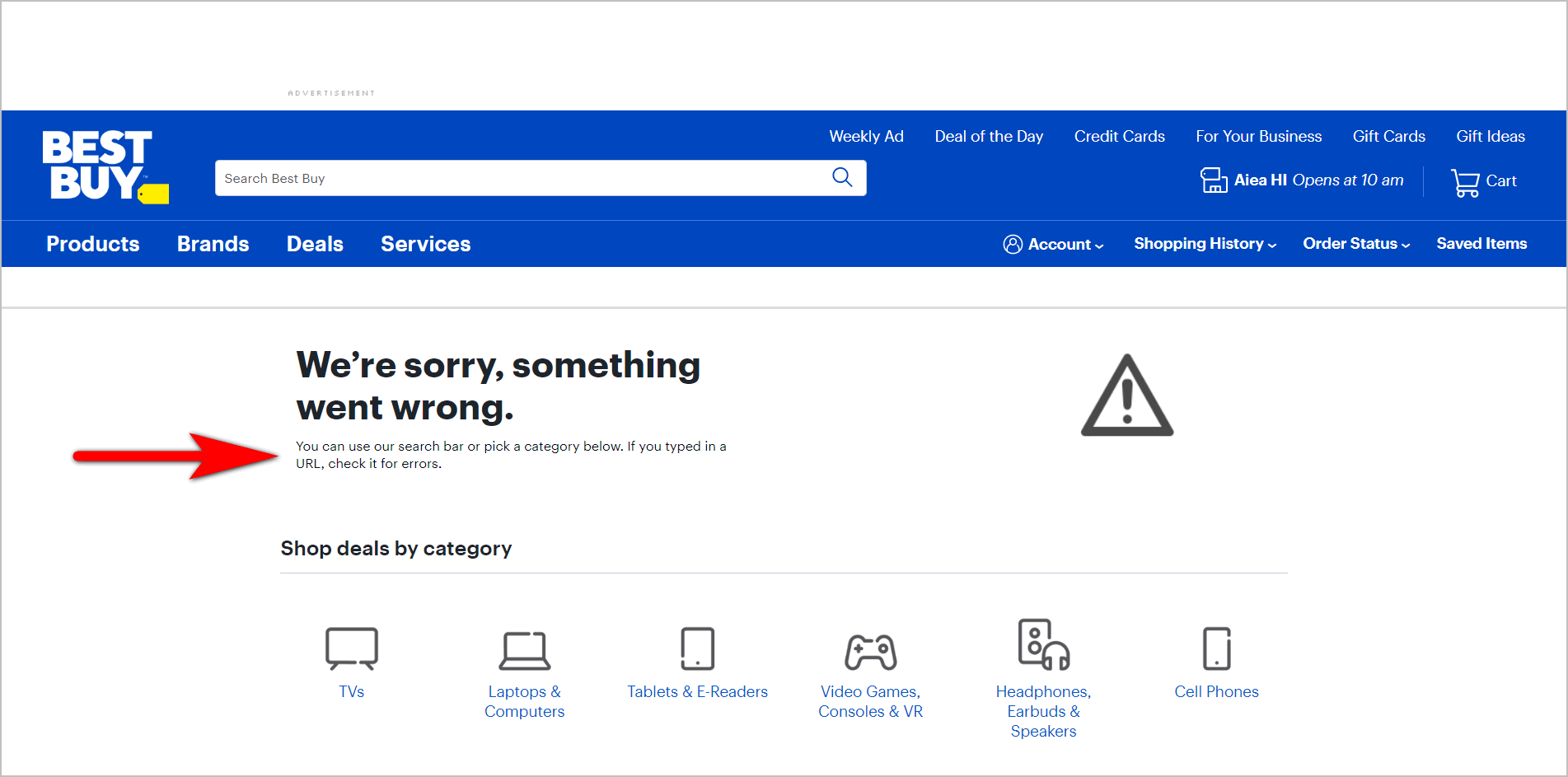Select the Video Games, Consoles & VR icon
Image resolution: width=1568 pixels, height=777 pixels.
[870, 651]
